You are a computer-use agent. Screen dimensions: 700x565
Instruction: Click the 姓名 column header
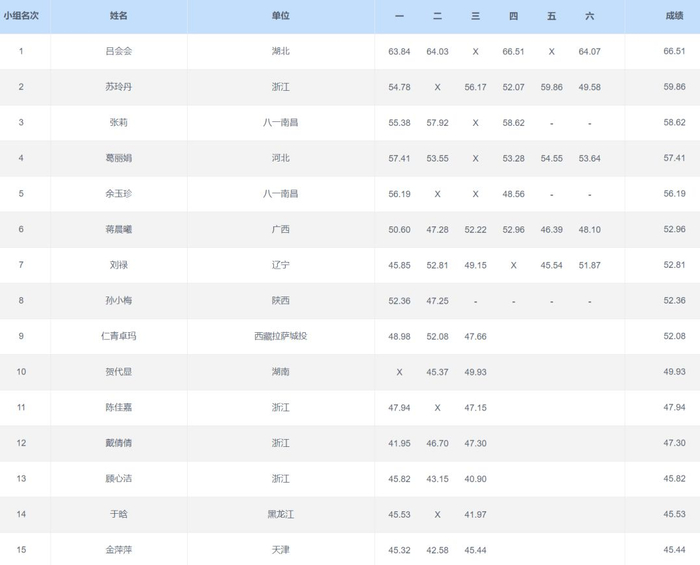(x=119, y=16)
